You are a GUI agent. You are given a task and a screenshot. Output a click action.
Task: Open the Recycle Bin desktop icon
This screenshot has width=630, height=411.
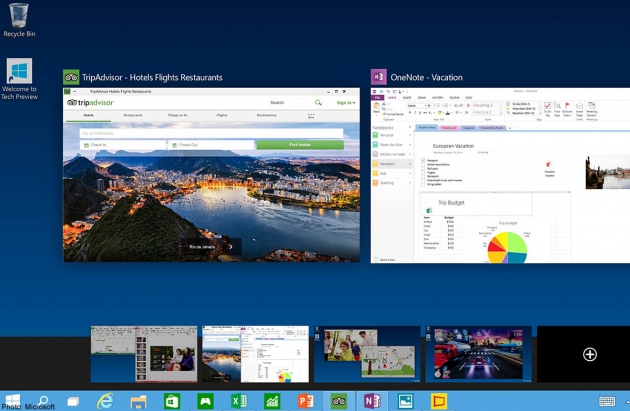[x=19, y=20]
